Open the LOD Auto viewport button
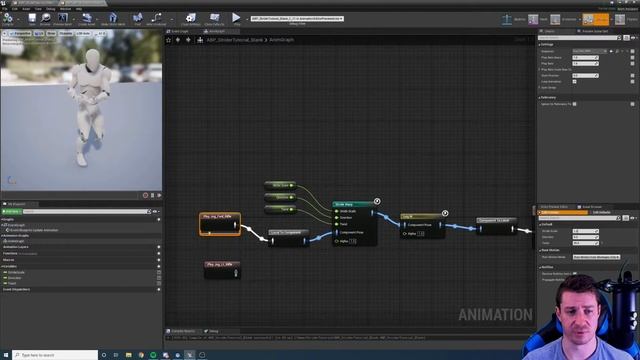 (83, 33)
